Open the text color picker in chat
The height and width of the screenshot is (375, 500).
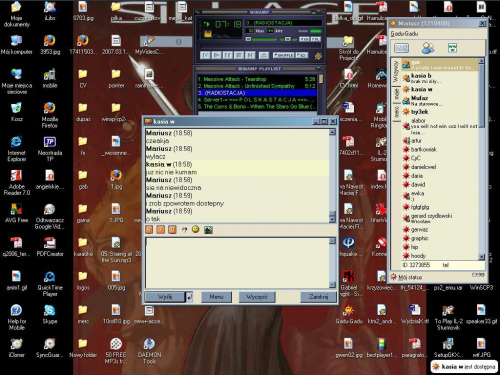click(184, 230)
